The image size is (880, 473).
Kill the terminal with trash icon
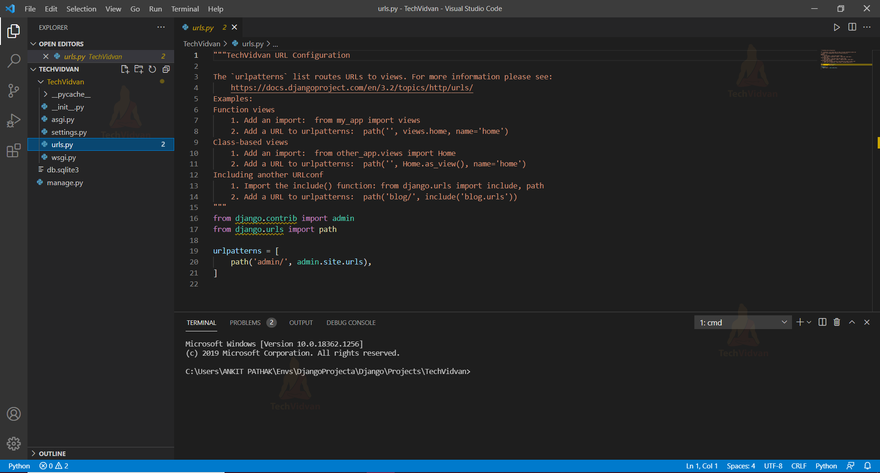pos(837,322)
